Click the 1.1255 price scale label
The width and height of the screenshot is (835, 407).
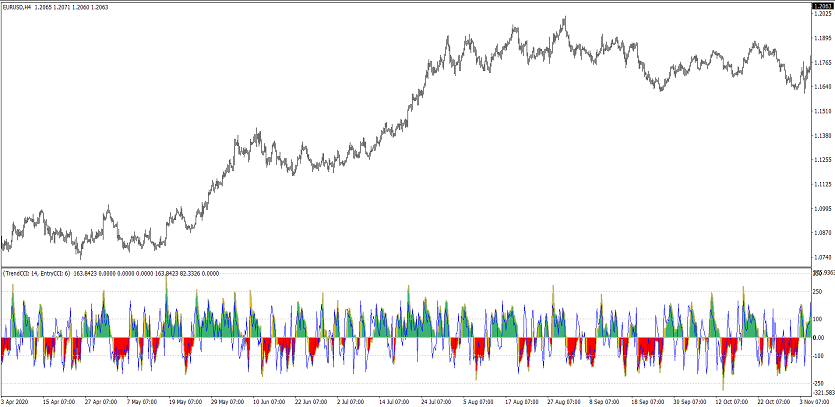click(822, 160)
